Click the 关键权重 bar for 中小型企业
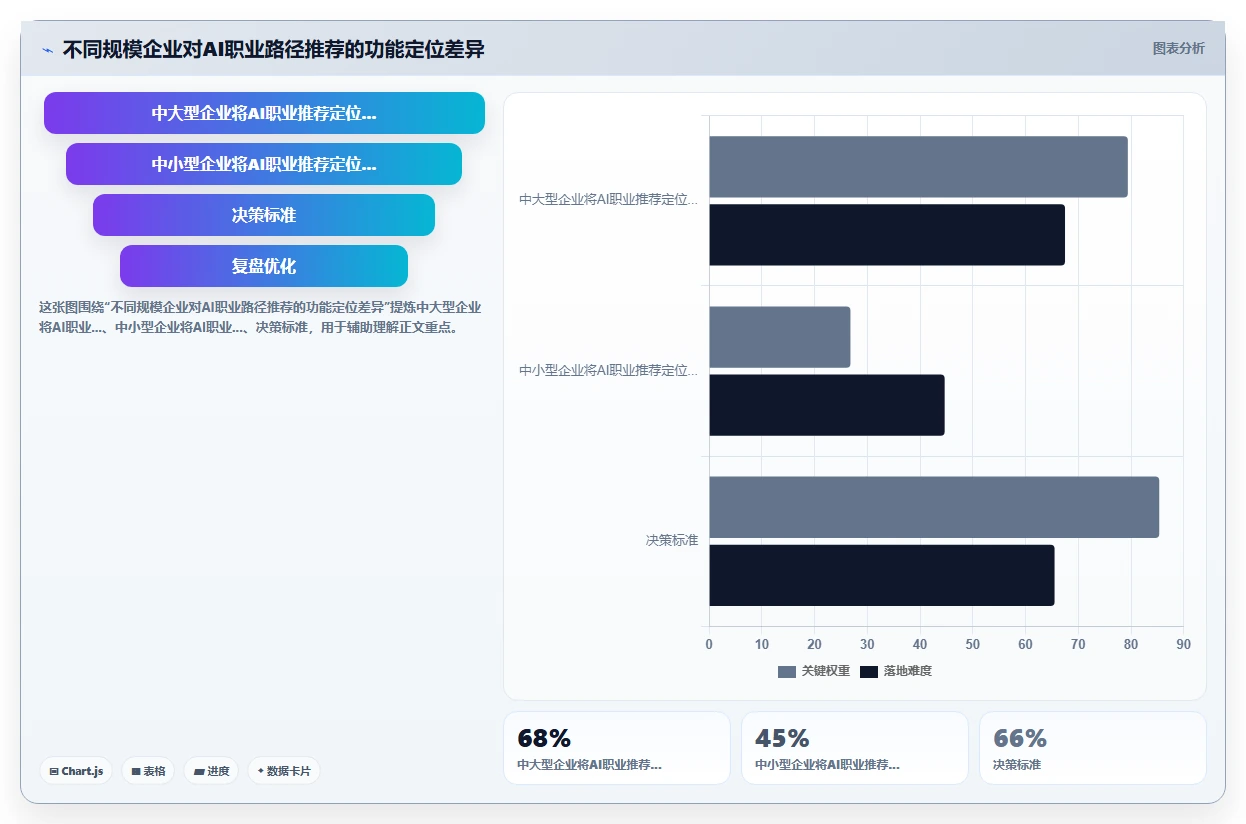Image resolution: width=1246 pixels, height=824 pixels. (780, 337)
